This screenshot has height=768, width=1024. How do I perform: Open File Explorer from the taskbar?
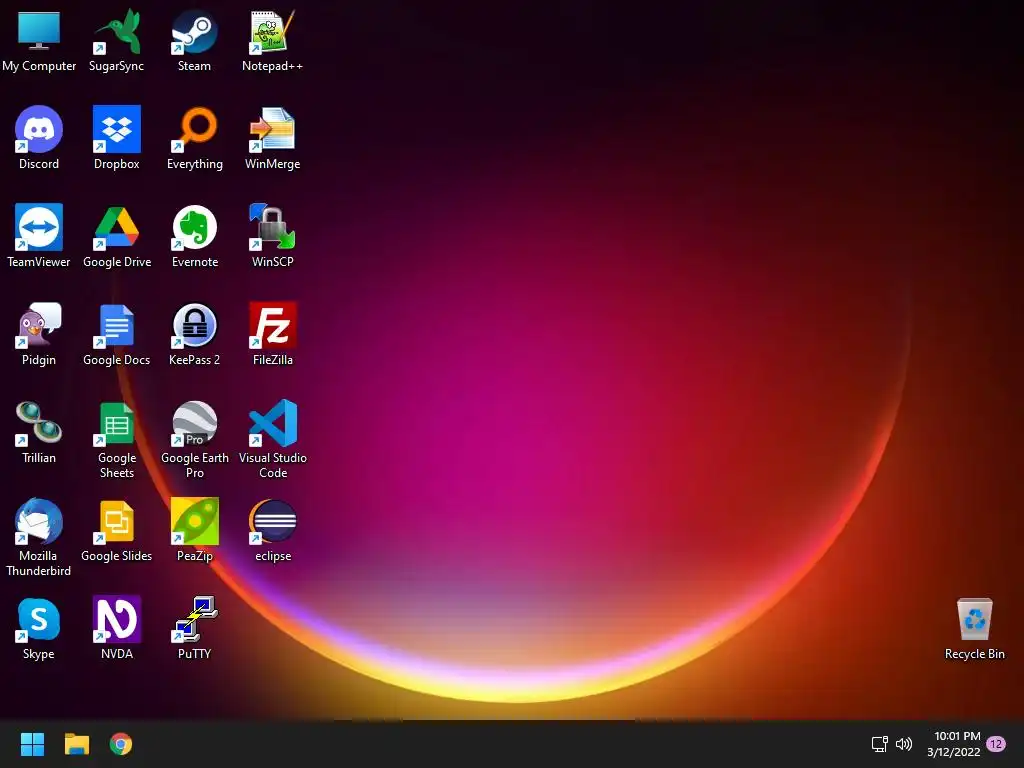pos(76,744)
